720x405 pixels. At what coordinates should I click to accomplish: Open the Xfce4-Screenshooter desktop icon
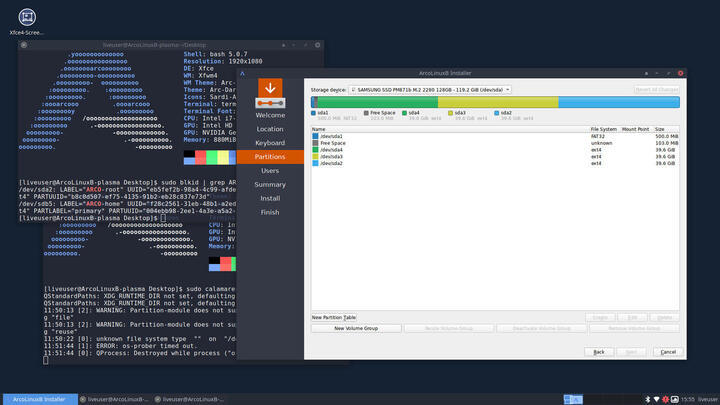click(27, 22)
